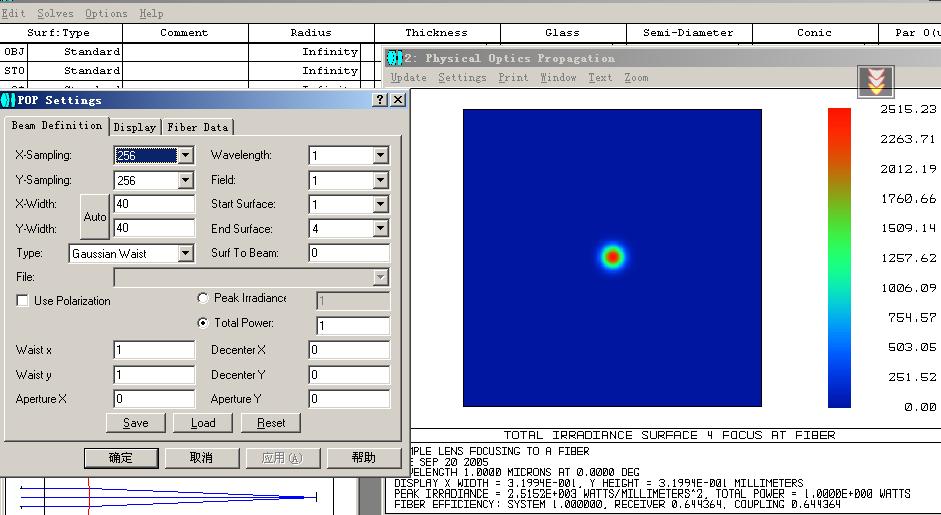Open the Edit menu in lens editor

click(13, 13)
